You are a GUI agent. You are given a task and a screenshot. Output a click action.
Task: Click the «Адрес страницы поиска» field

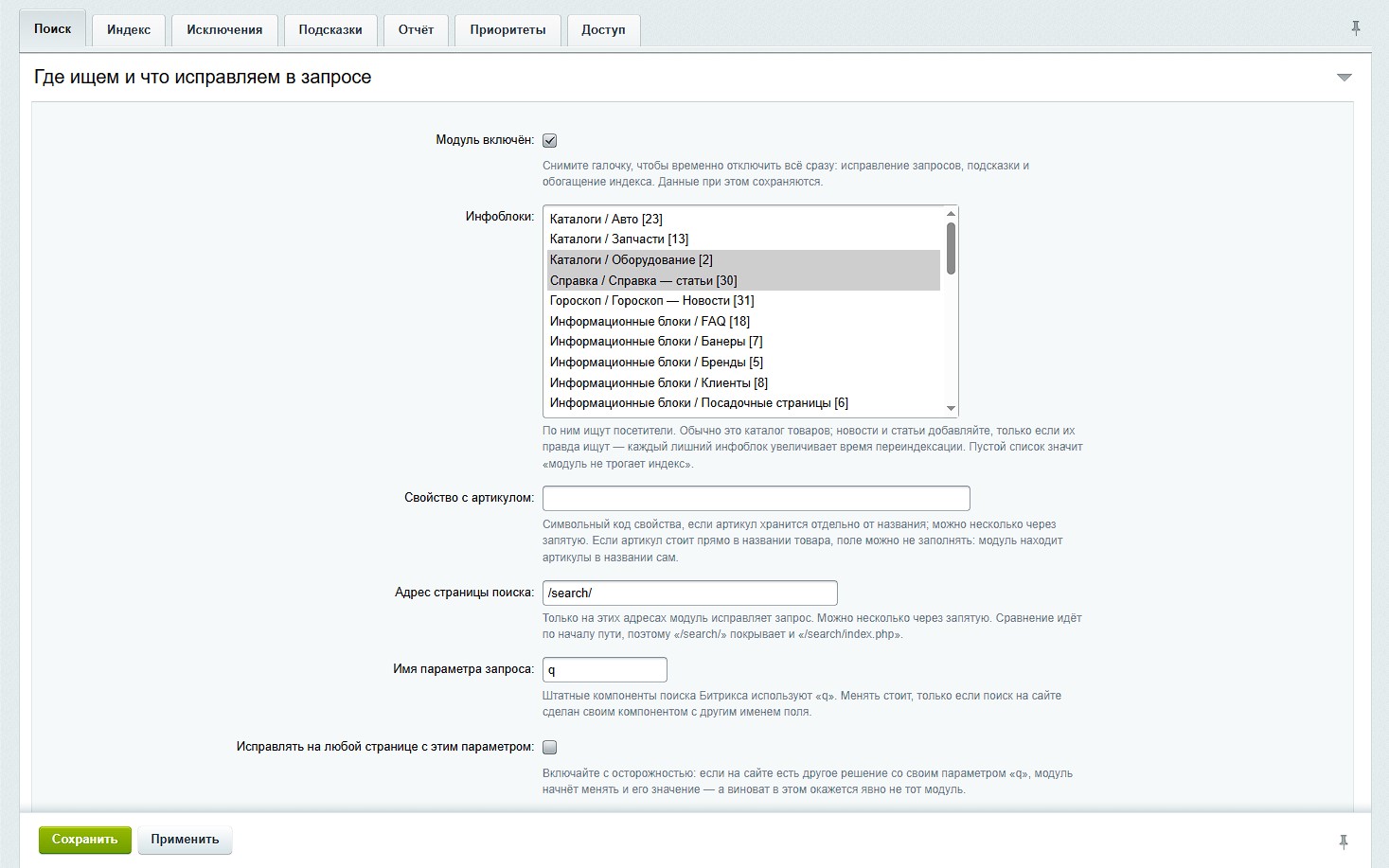[x=689, y=593]
